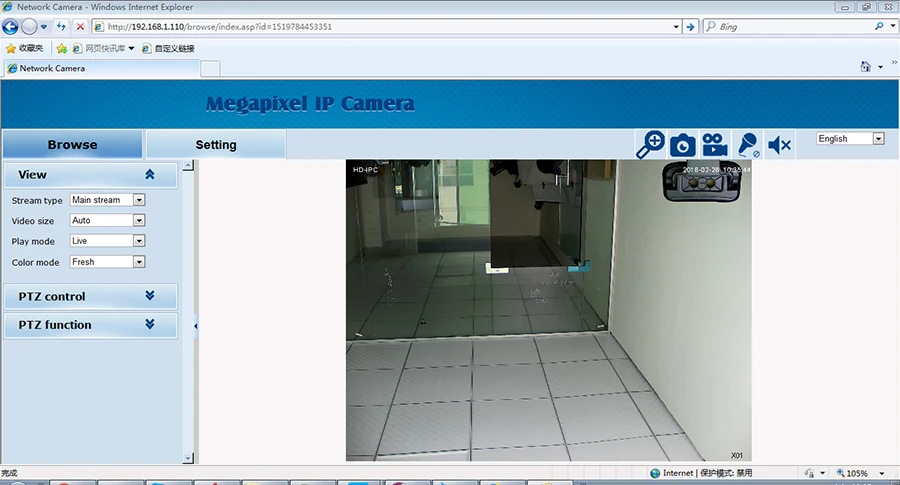Open the web slice gallery link
The height and width of the screenshot is (485, 900).
pos(103,48)
